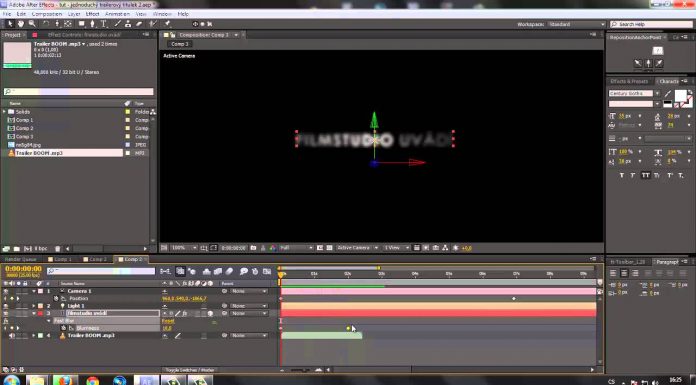696x385 pixels.
Task: Click the Search Help field
Action: (x=651, y=24)
